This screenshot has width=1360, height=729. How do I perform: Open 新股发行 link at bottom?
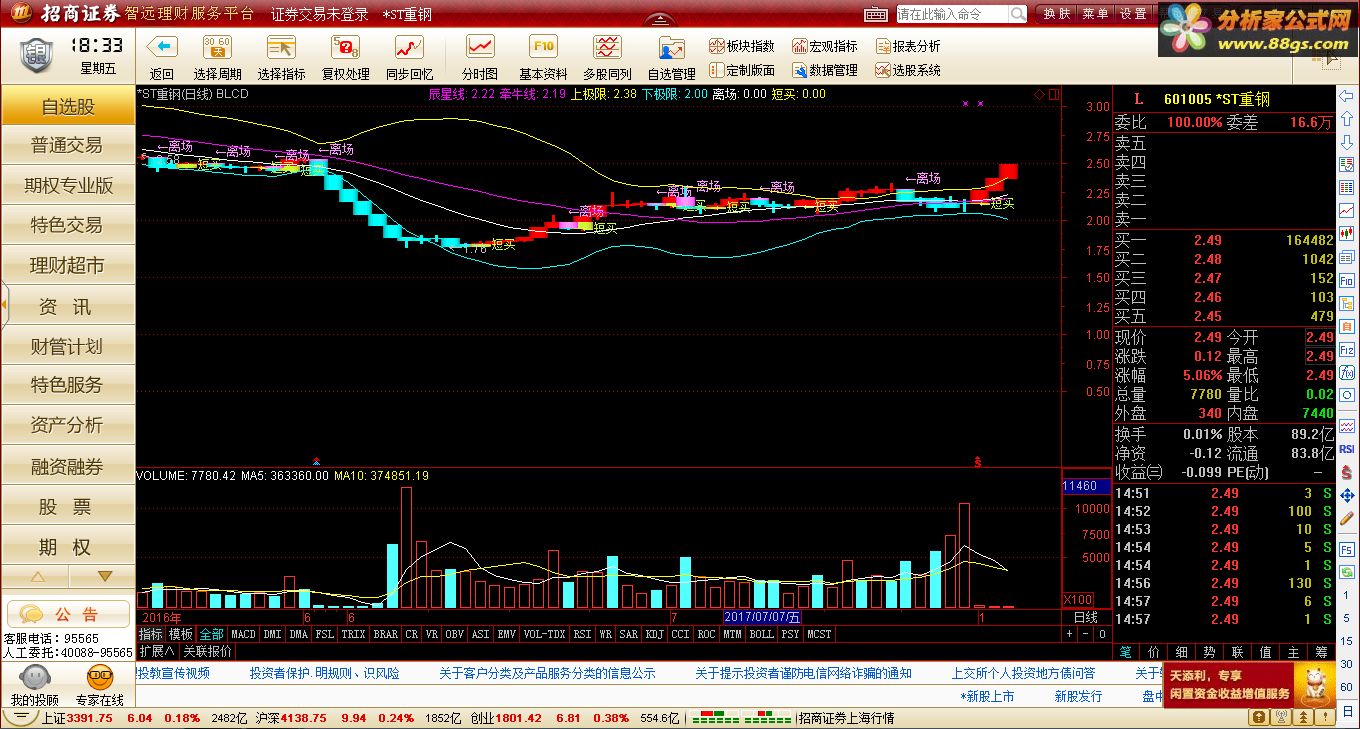(1078, 696)
